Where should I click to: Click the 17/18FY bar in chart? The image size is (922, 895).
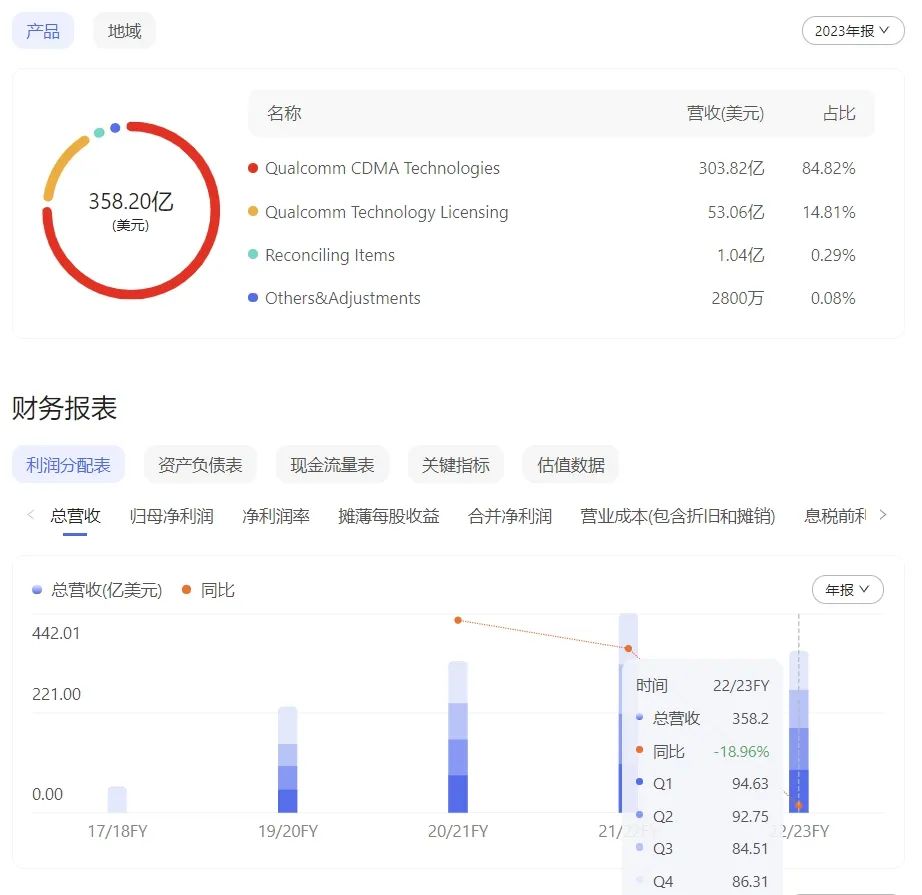[x=117, y=800]
